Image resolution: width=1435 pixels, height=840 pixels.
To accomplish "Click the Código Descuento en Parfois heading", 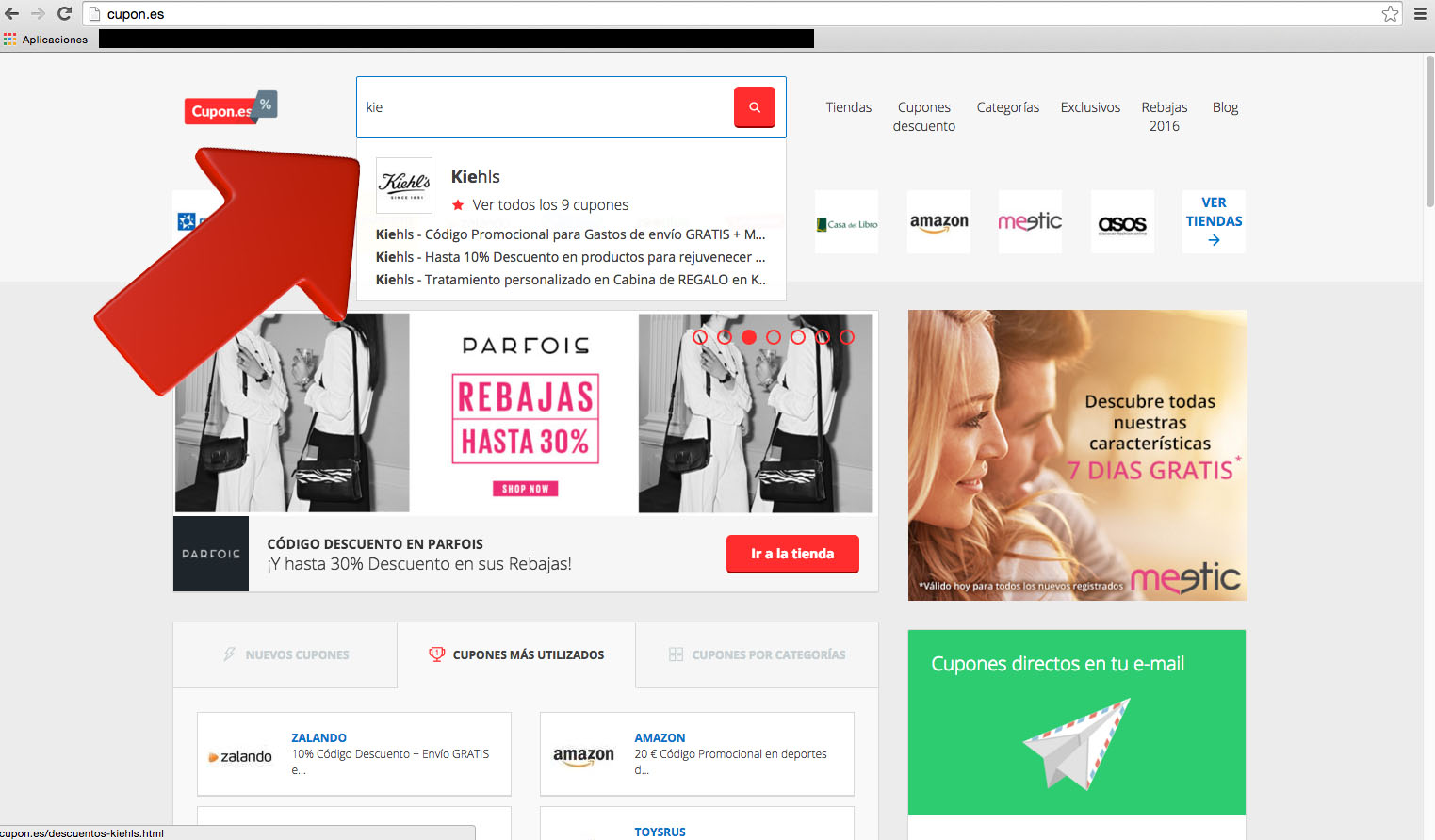I will 375,544.
